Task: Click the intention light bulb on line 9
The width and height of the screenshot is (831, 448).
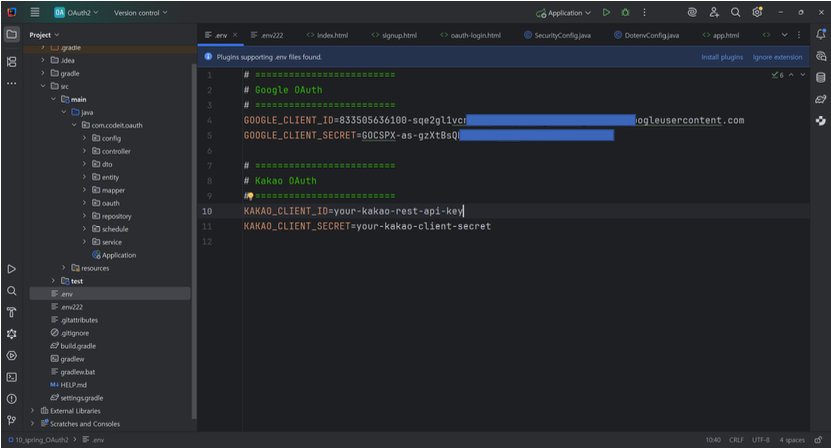Action: tap(251, 196)
